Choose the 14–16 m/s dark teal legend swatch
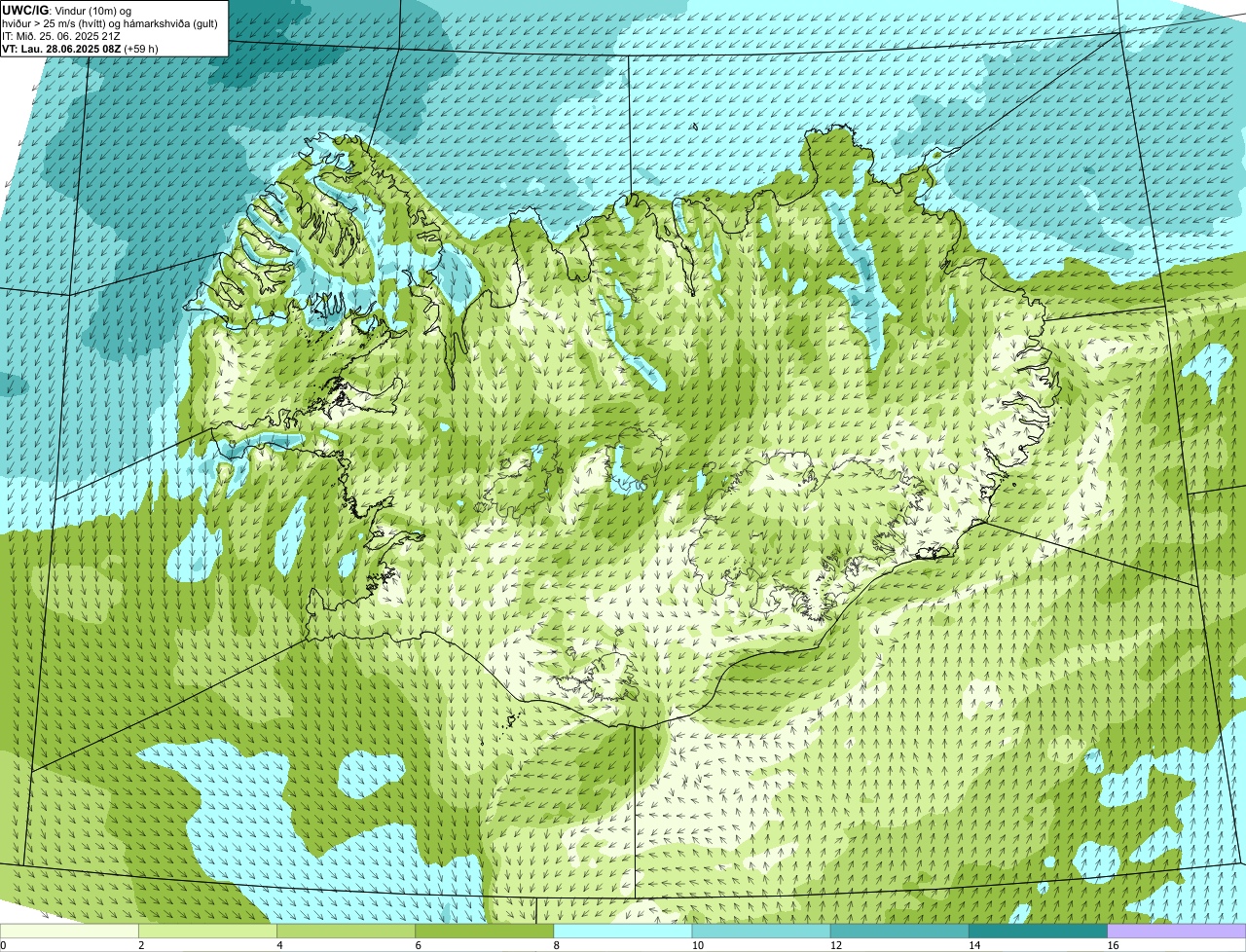 click(1038, 932)
